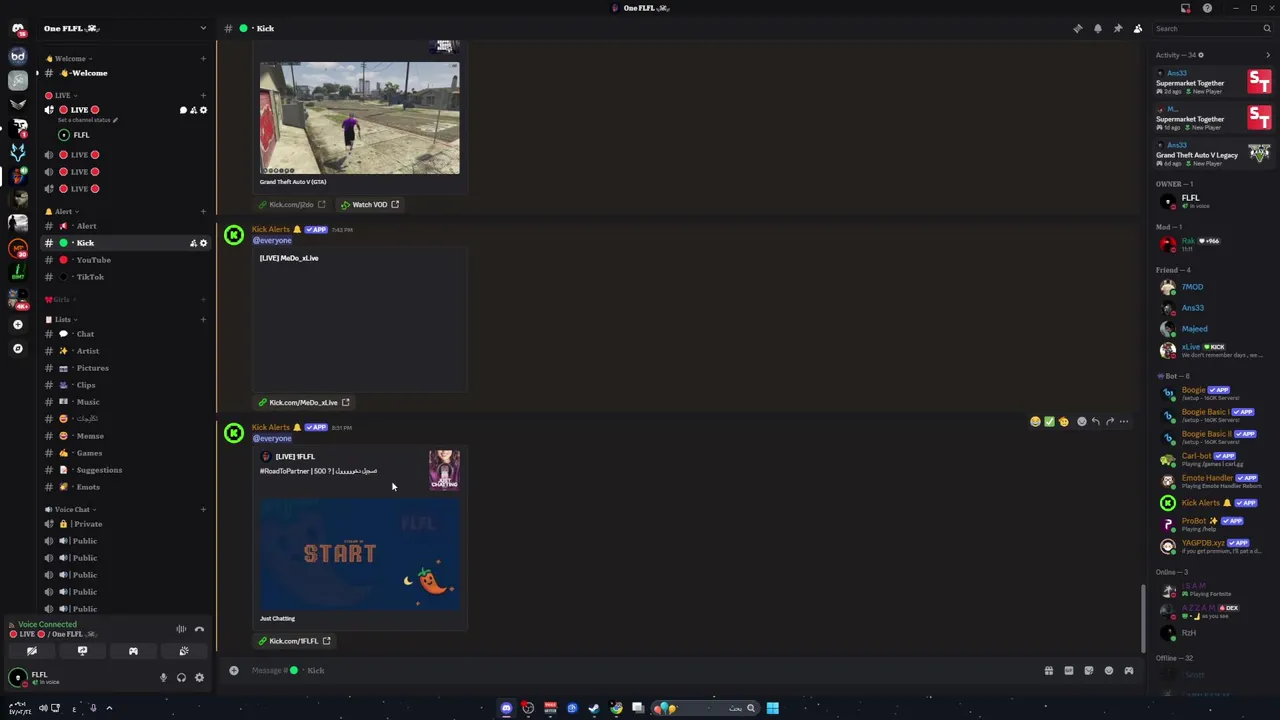Click the GTA V stream preview image
Viewport: 1280px width, 720px height.
coord(360,118)
